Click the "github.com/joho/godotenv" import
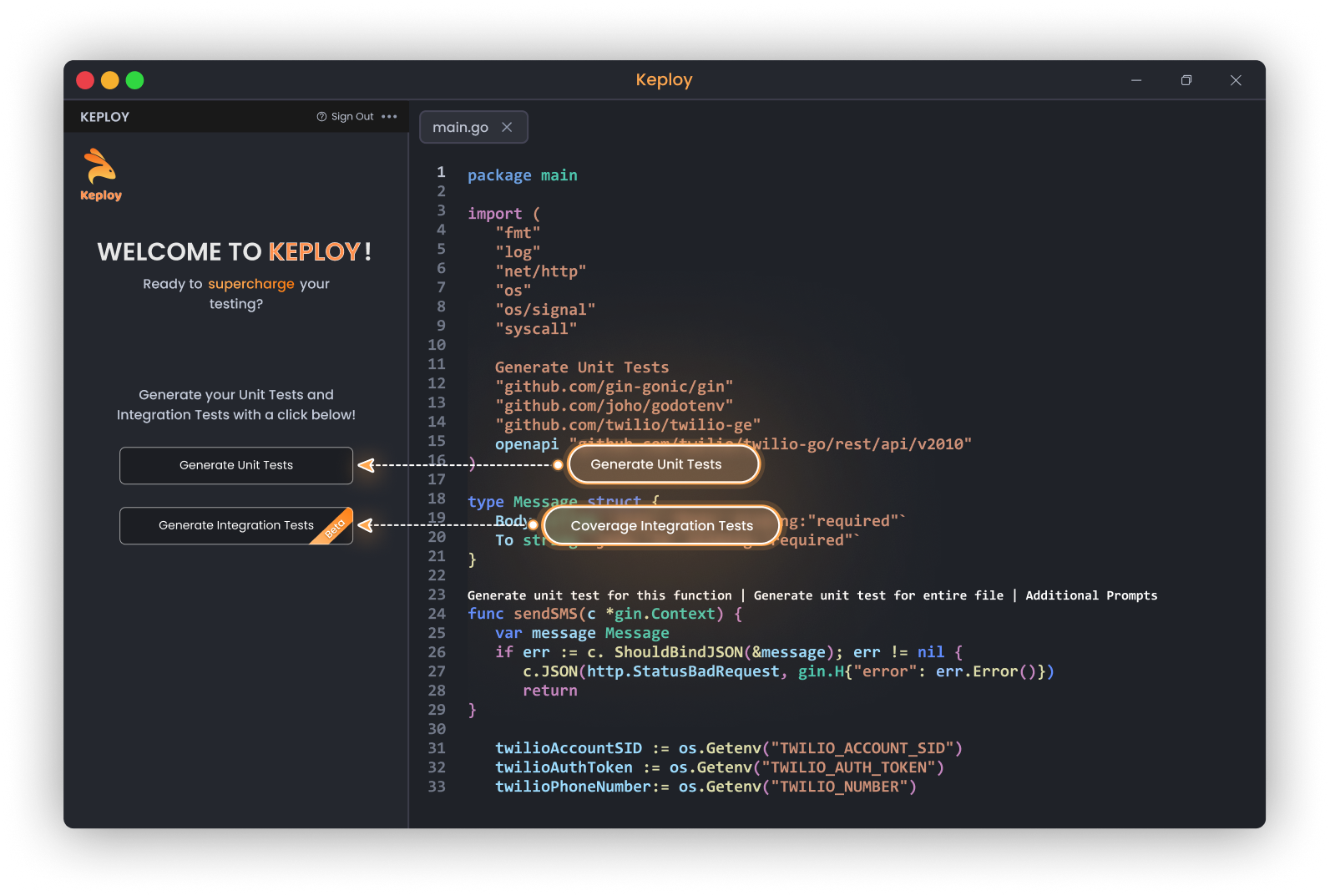Viewport: 1330px width, 896px height. pyautogui.click(x=614, y=406)
